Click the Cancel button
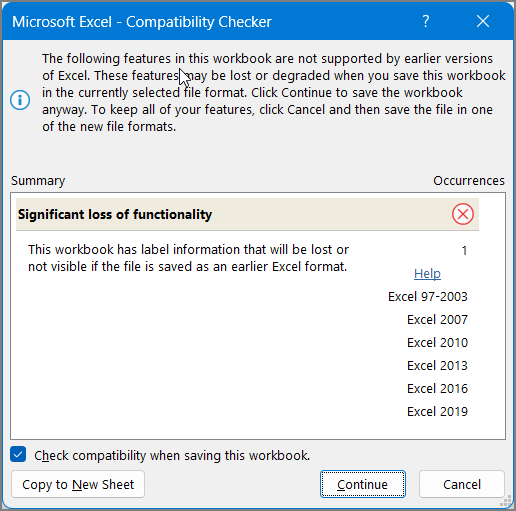516x511 pixels. click(462, 484)
